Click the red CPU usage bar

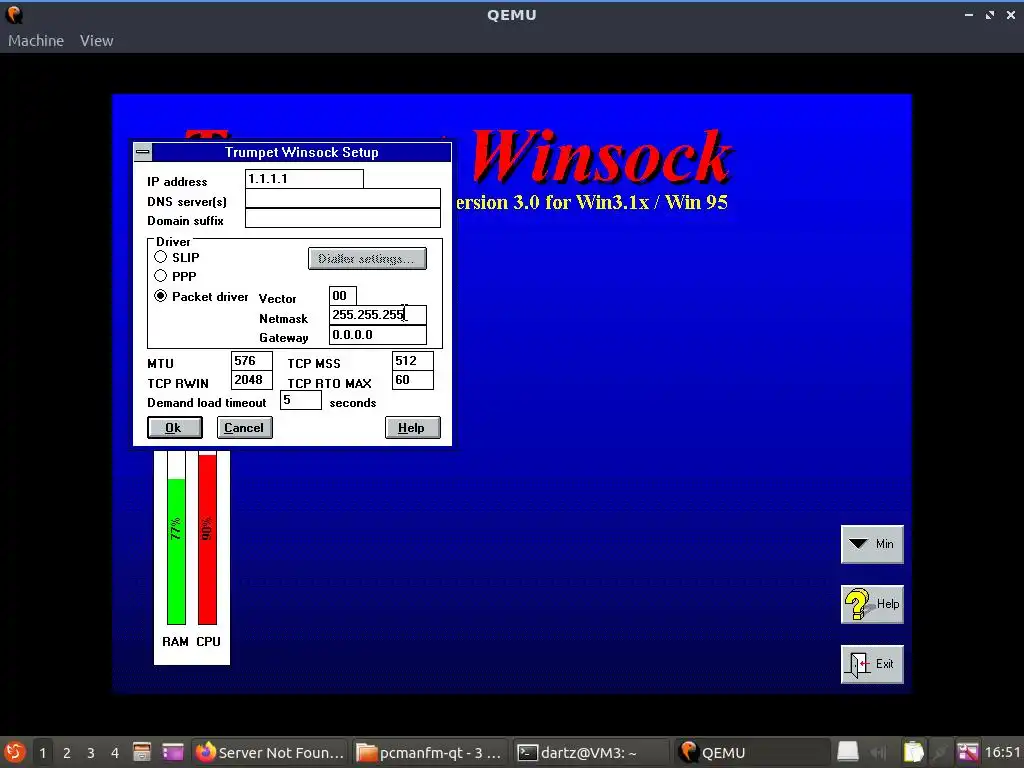(208, 539)
